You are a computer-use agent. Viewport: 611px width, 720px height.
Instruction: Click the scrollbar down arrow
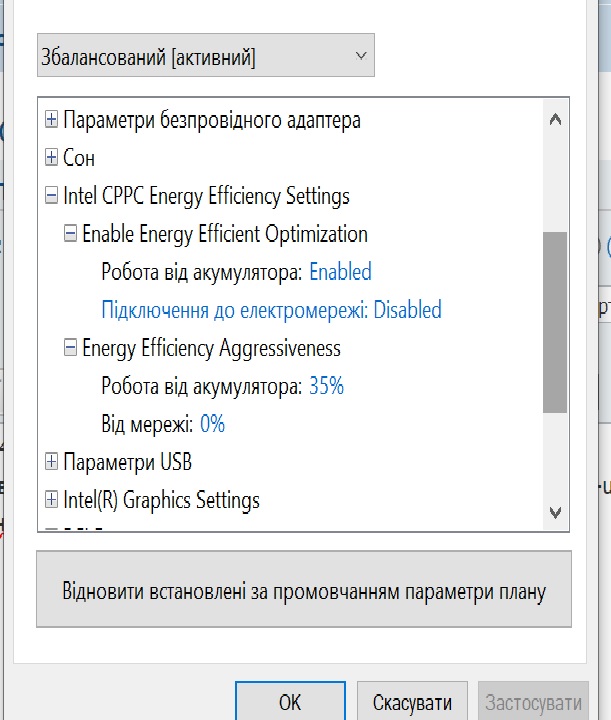point(556,512)
